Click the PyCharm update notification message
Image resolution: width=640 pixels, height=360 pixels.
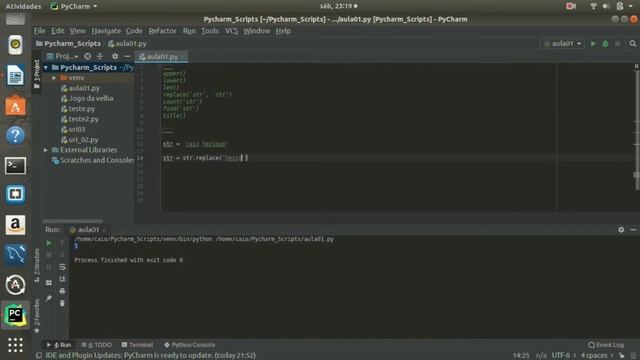point(151,356)
